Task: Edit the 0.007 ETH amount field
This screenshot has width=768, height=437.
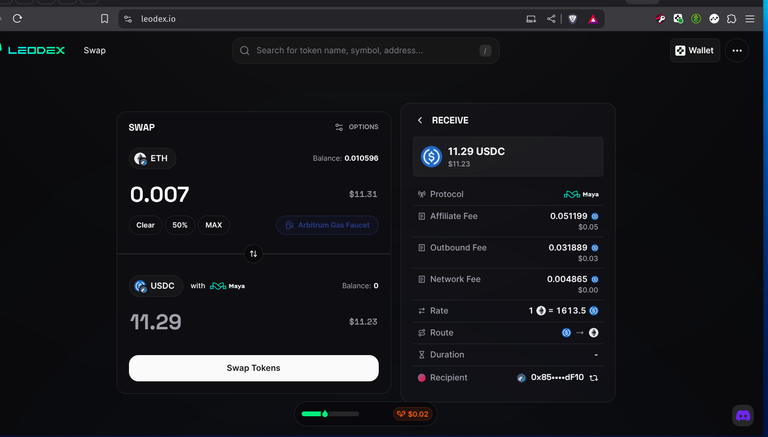Action: point(160,194)
